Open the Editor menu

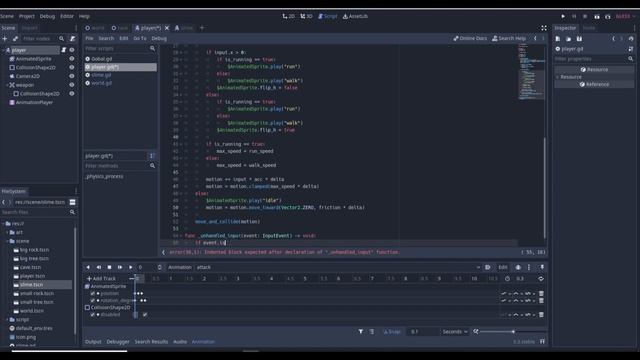point(67,16)
